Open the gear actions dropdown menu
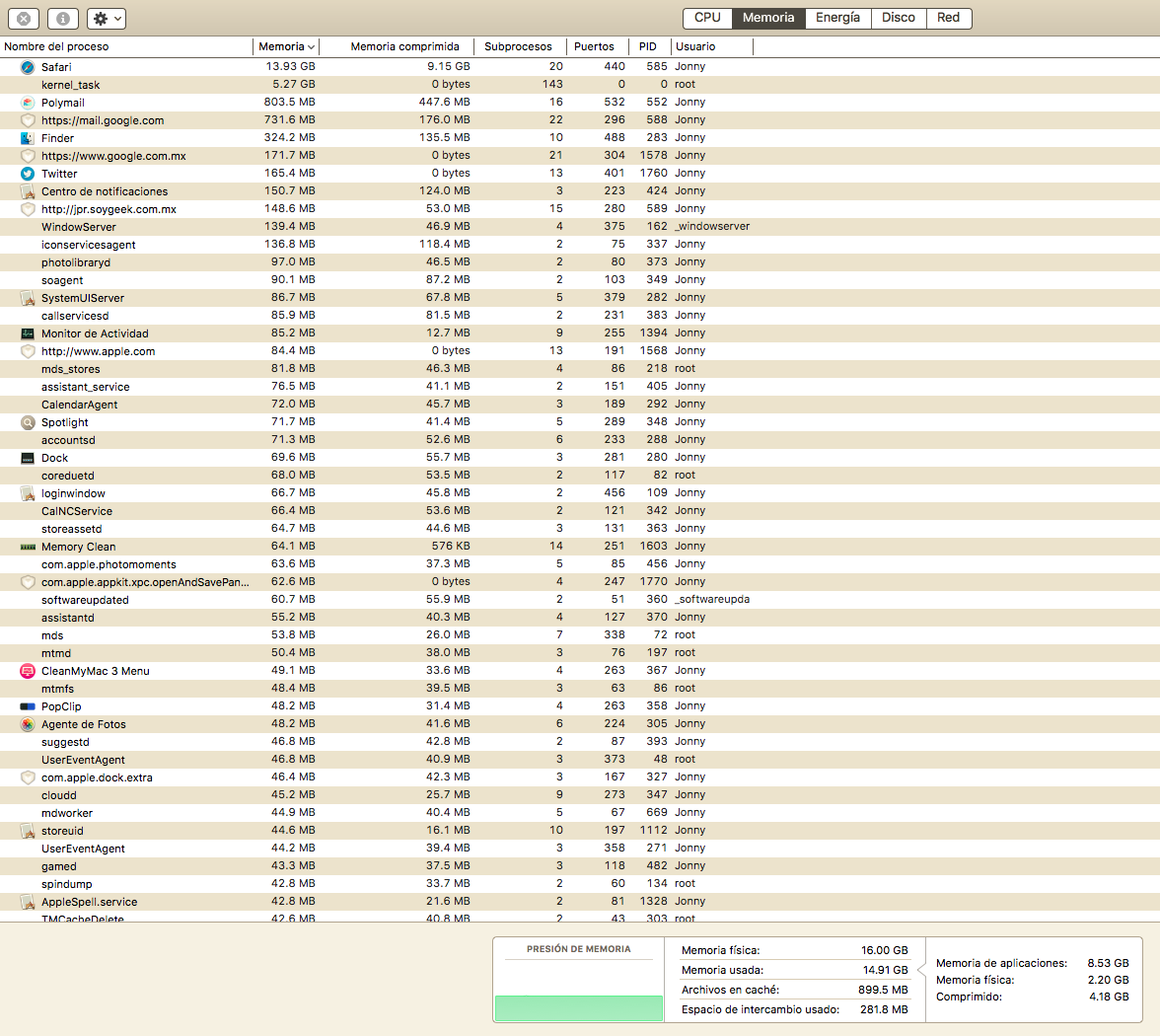This screenshot has width=1160, height=1036. pos(106,19)
